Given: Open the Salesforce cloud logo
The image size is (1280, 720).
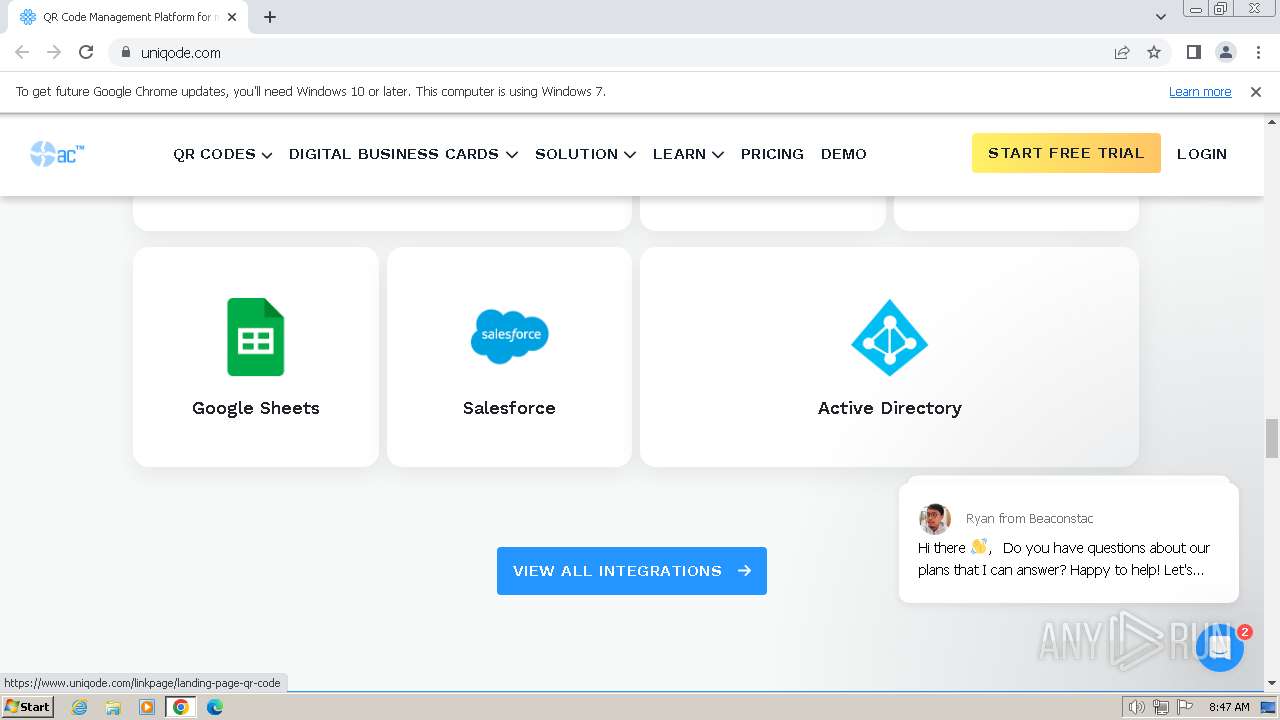Looking at the screenshot, I should (x=509, y=335).
